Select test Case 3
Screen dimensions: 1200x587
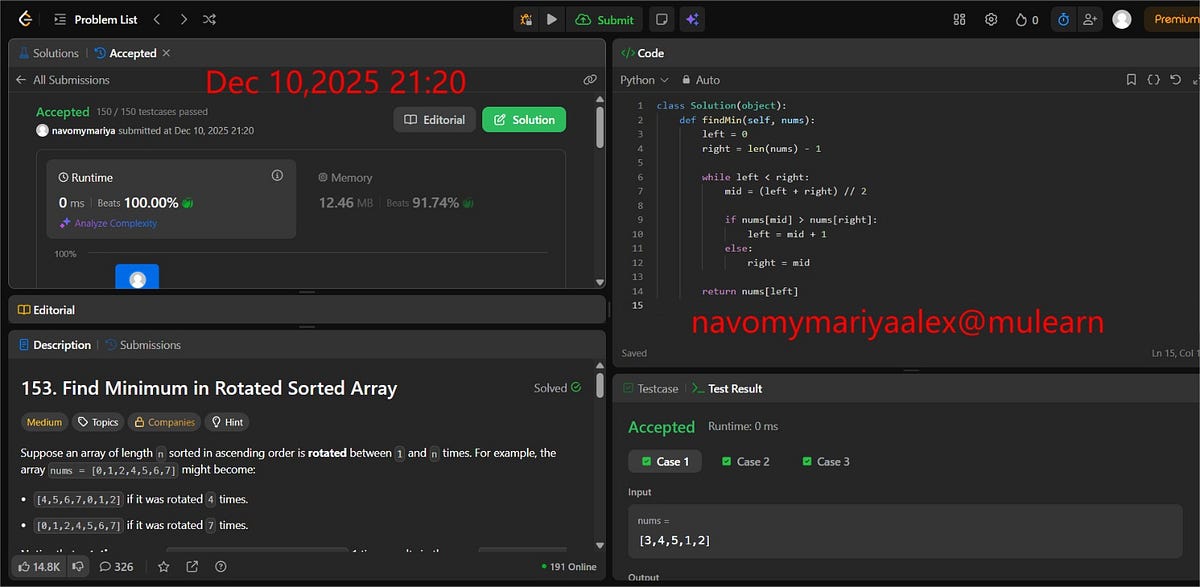[x=826, y=462]
